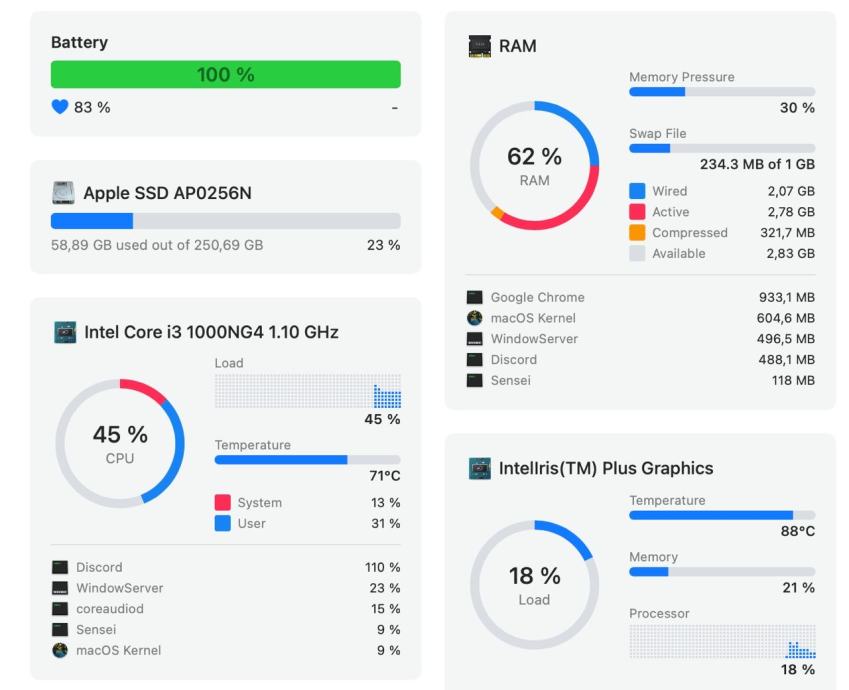This screenshot has height=690, width=849.
Task: Click the GPU Temperature bar at 88°C
Action: click(x=722, y=515)
